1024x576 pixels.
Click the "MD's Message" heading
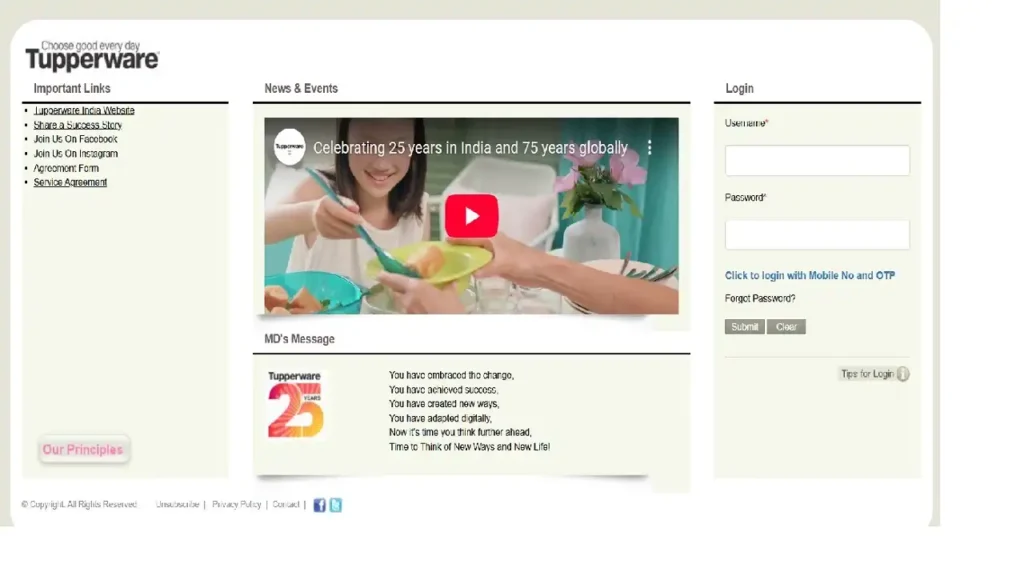click(299, 339)
